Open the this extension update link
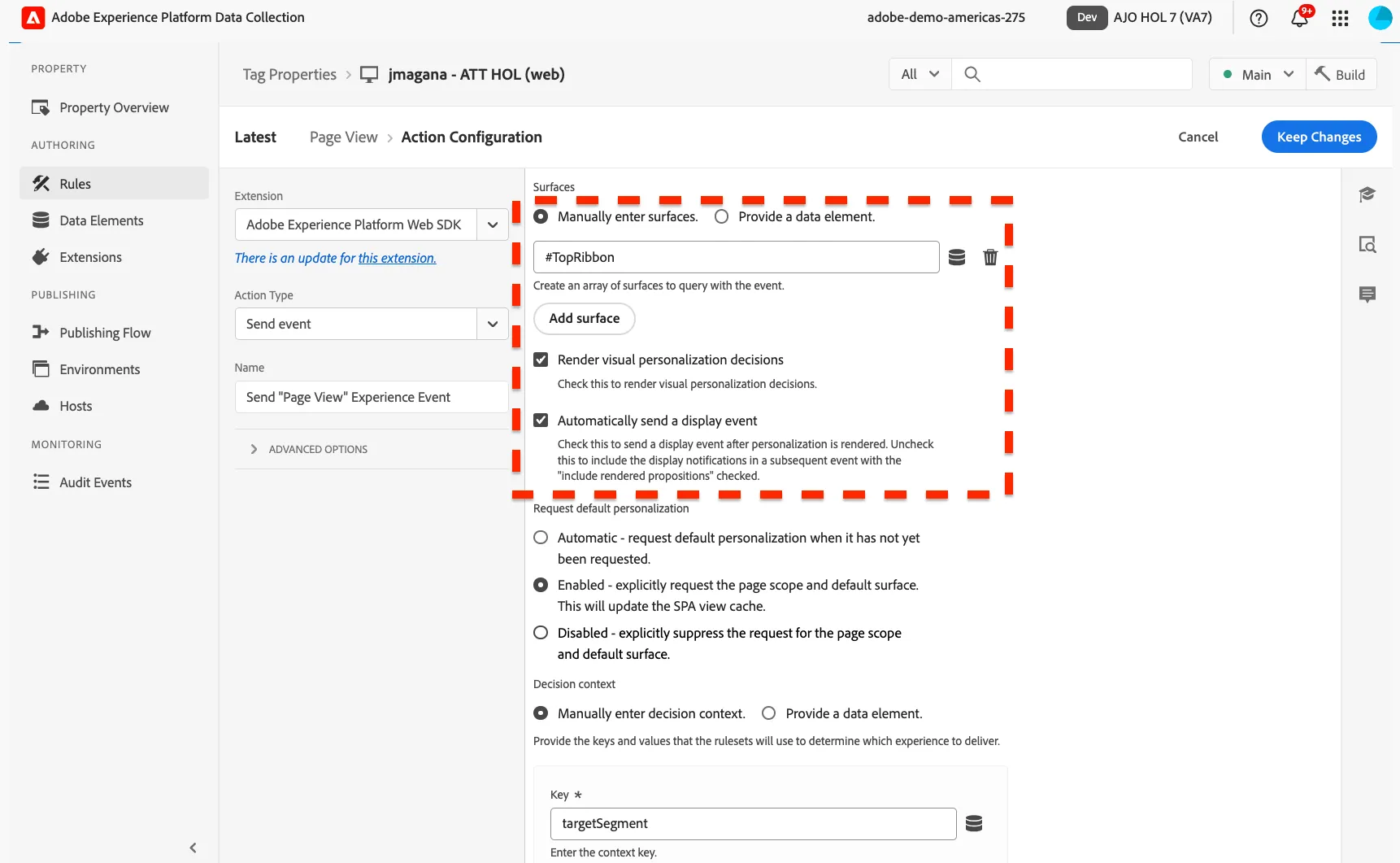1400x863 pixels. (x=397, y=258)
